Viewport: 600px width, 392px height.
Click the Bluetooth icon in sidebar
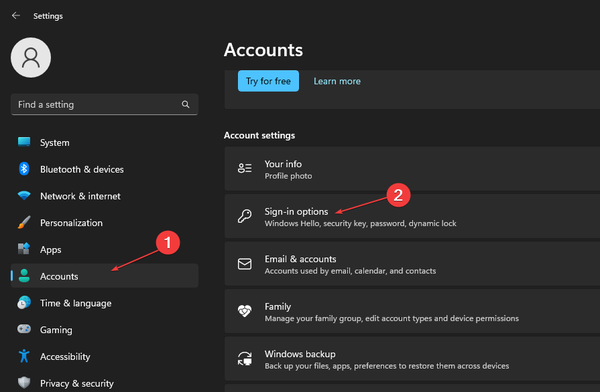[x=24, y=169]
